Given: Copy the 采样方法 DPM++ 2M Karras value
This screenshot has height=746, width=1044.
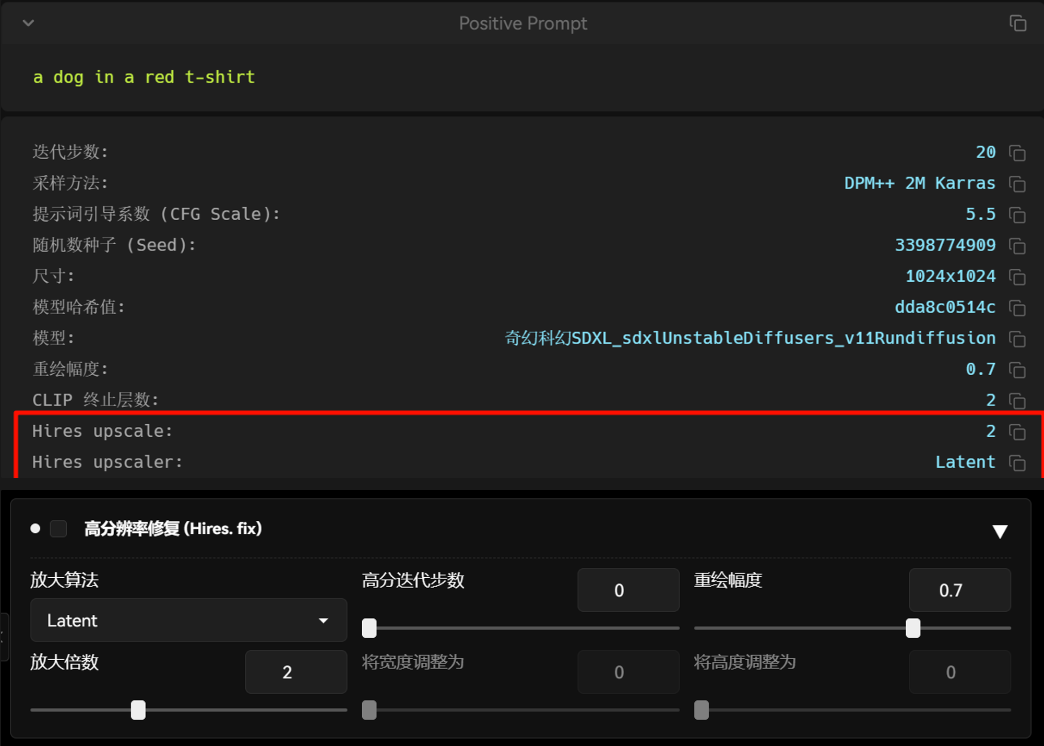Looking at the screenshot, I should pyautogui.click(x=1017, y=184).
